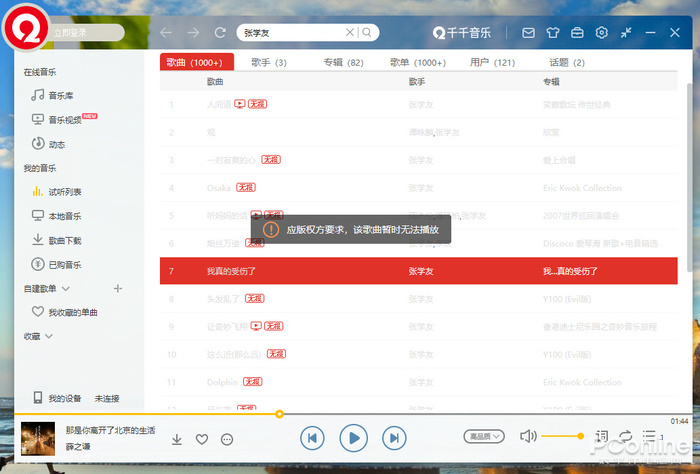Viewport: 700px width, 474px height.
Task: Open the playback queue list icon
Action: [650, 436]
